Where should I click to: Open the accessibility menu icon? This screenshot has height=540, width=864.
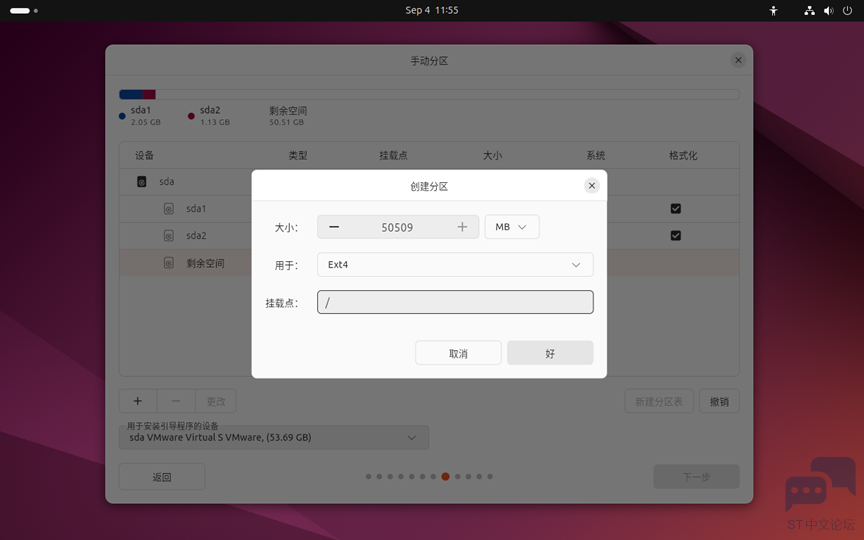point(774,10)
